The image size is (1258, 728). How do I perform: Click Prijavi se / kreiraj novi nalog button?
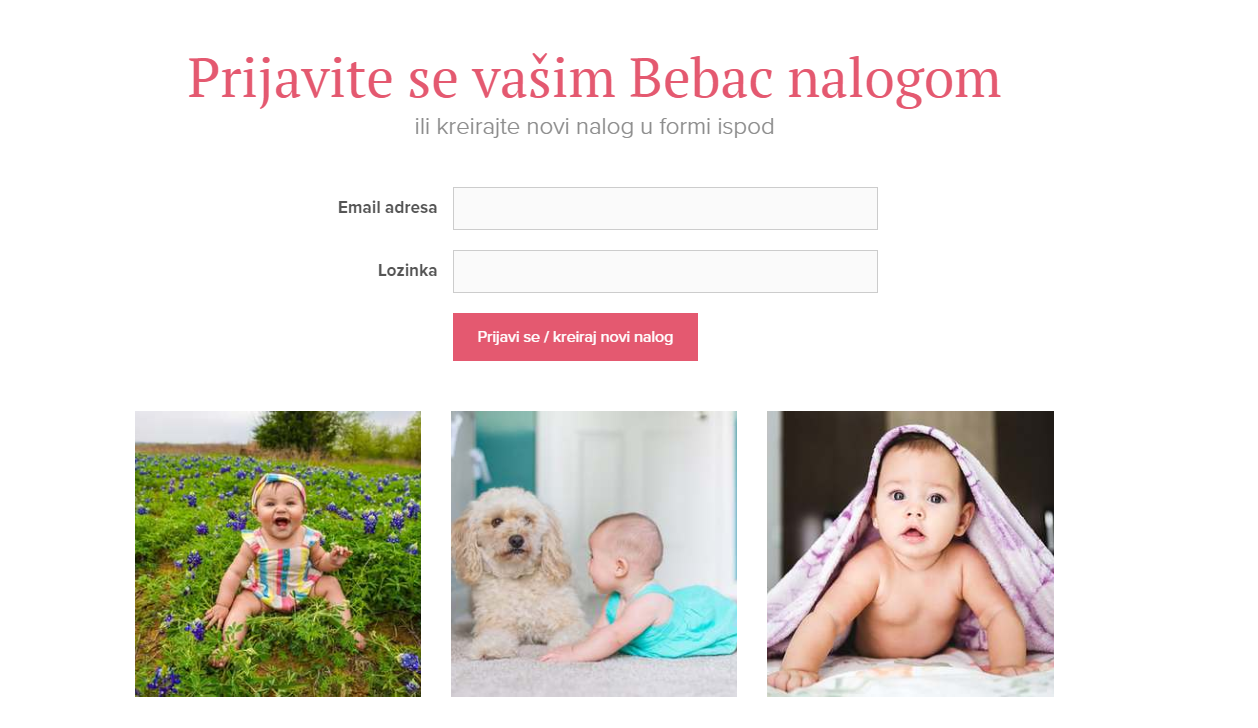click(575, 337)
